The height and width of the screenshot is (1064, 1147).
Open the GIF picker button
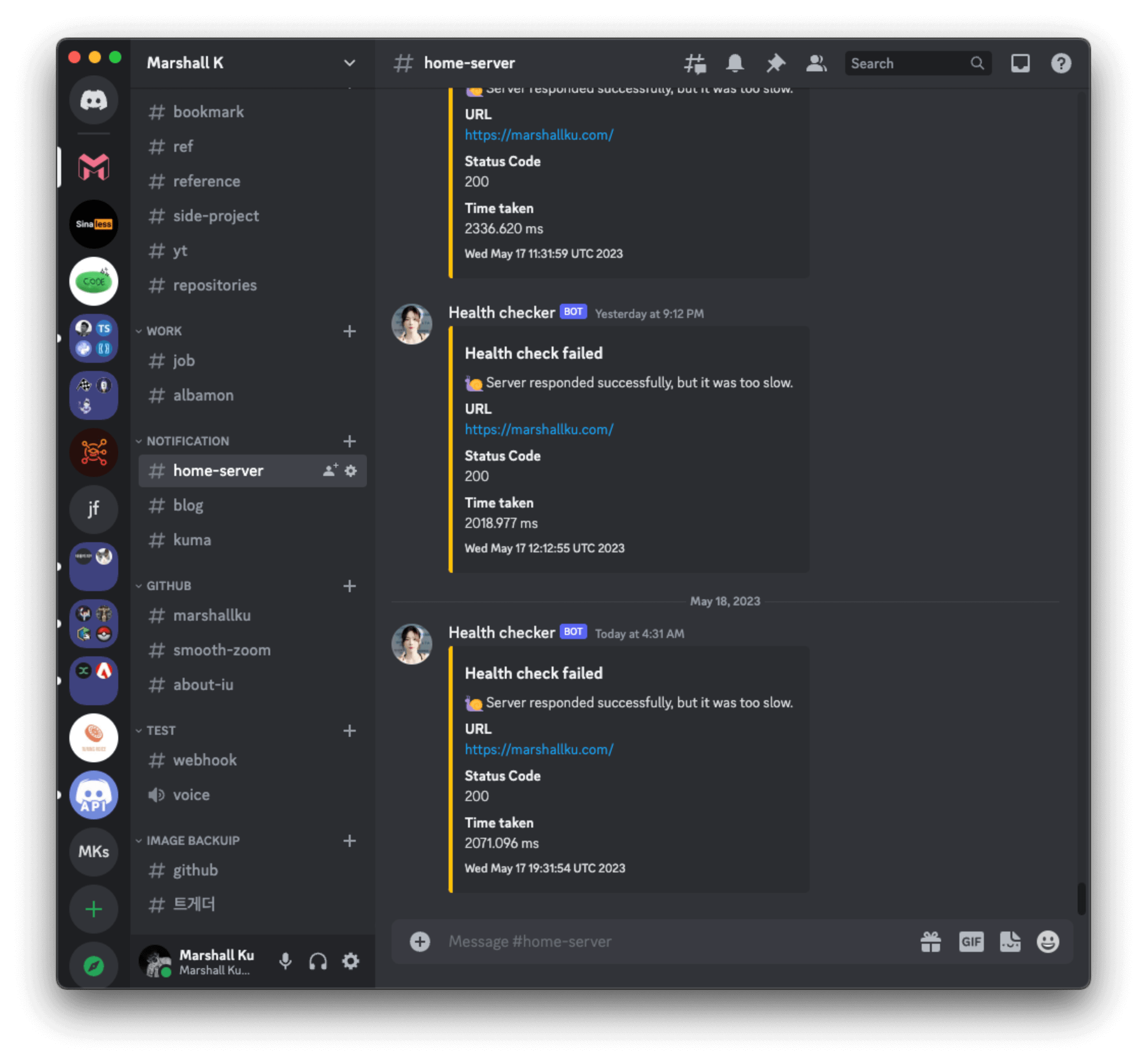tap(971, 942)
